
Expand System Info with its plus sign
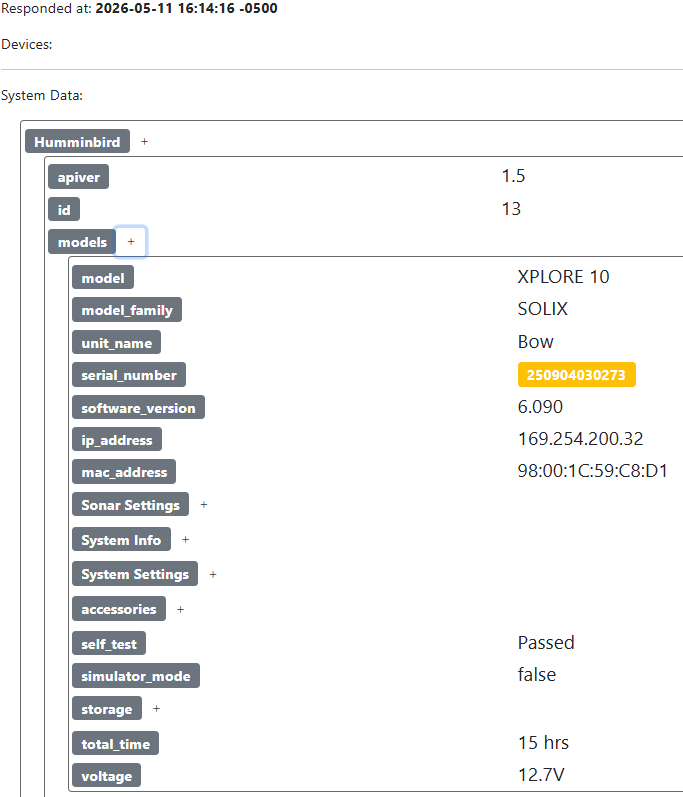[x=185, y=539]
